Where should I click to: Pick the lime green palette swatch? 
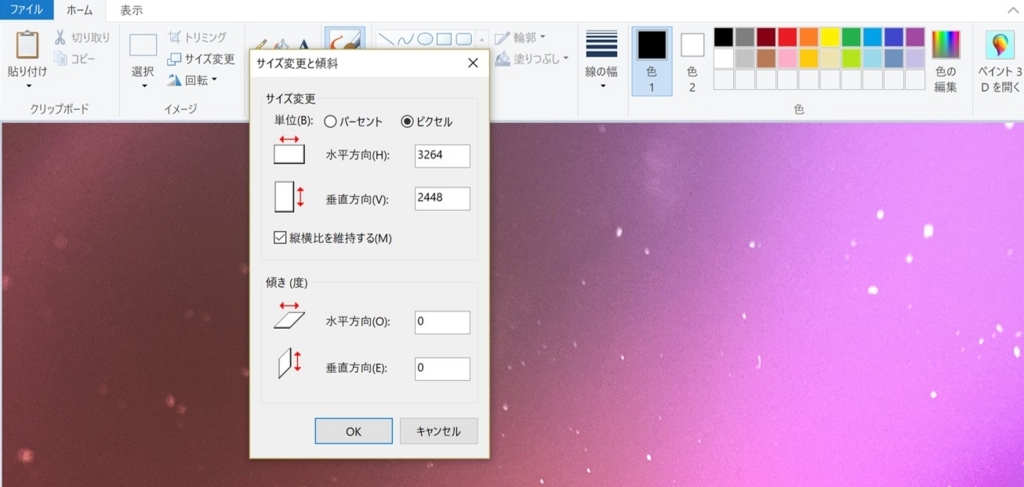(x=851, y=58)
